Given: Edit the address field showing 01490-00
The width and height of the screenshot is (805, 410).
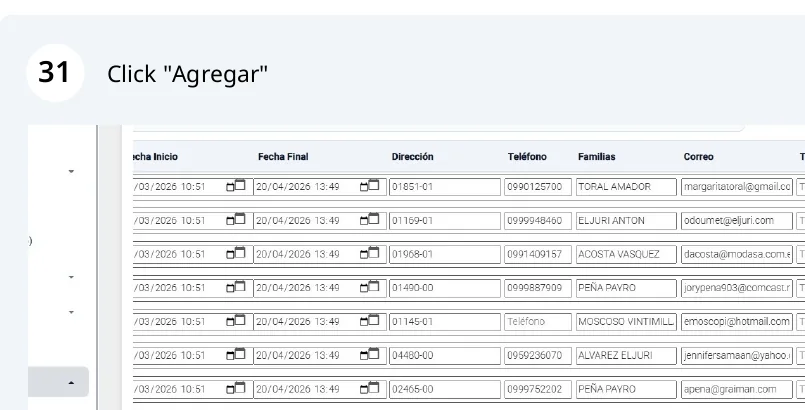Looking at the screenshot, I should 445,288.
